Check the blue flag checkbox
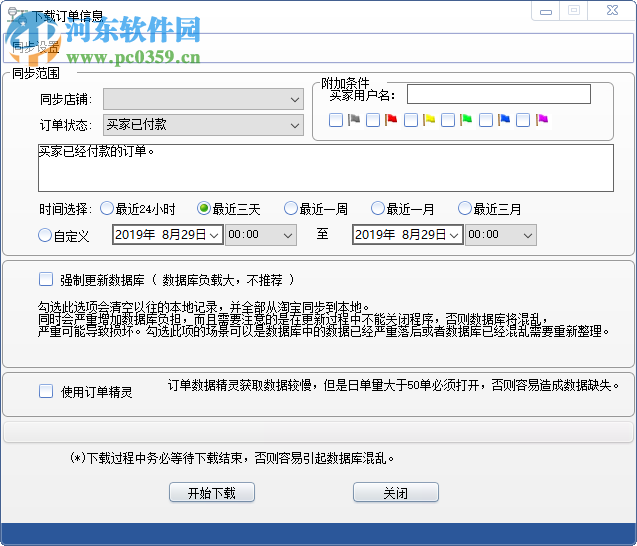The image size is (637, 546). point(486,120)
